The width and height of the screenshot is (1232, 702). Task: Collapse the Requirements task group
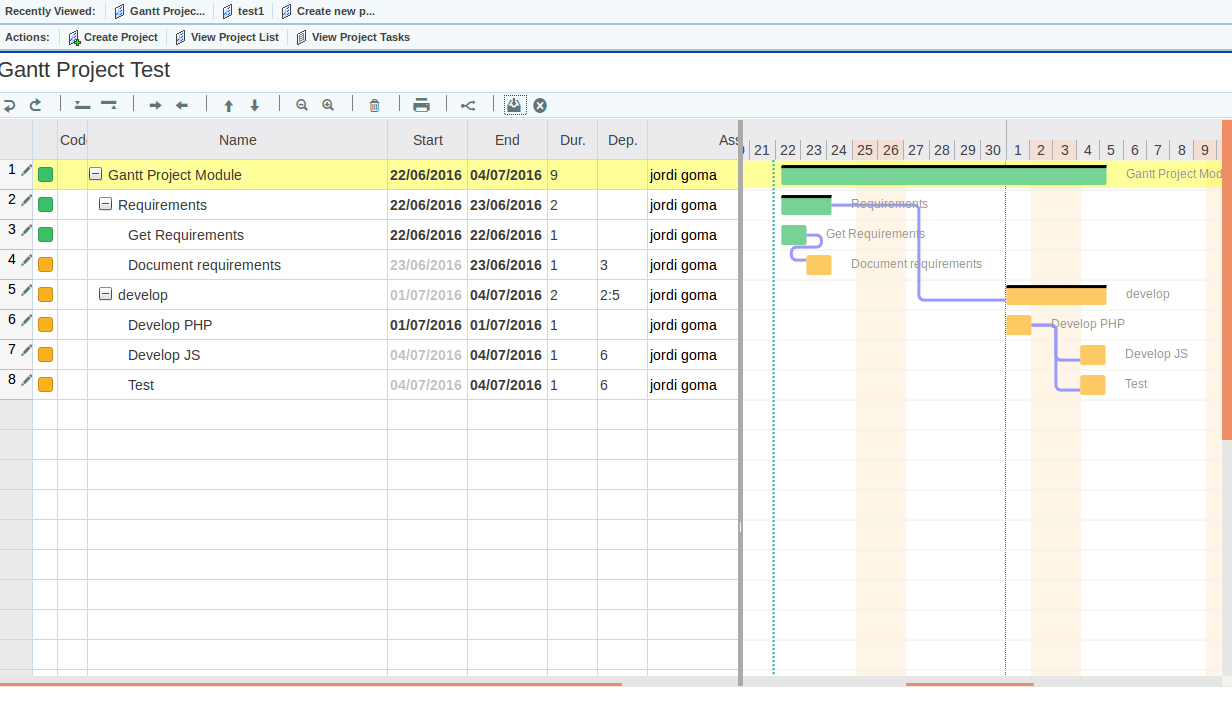pyautogui.click(x=106, y=204)
